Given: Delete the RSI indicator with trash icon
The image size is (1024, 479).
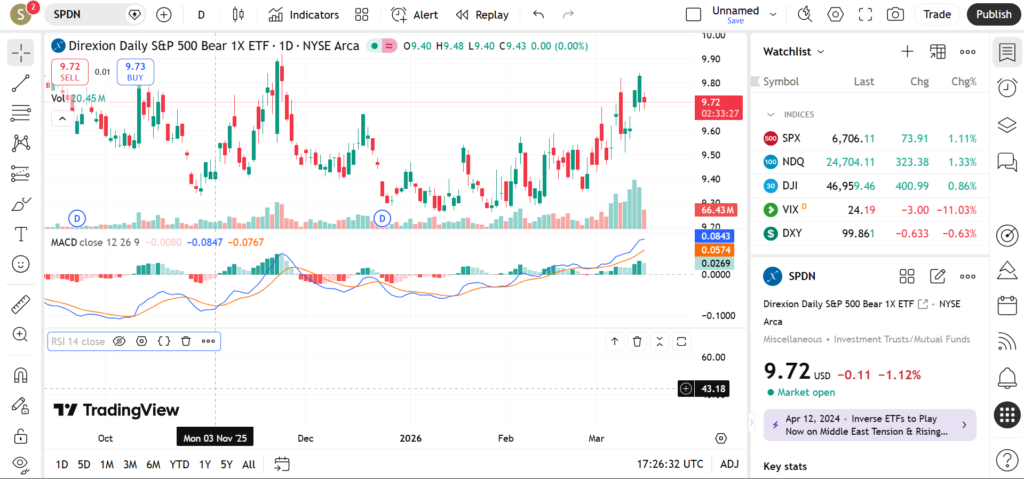Looking at the screenshot, I should [186, 341].
